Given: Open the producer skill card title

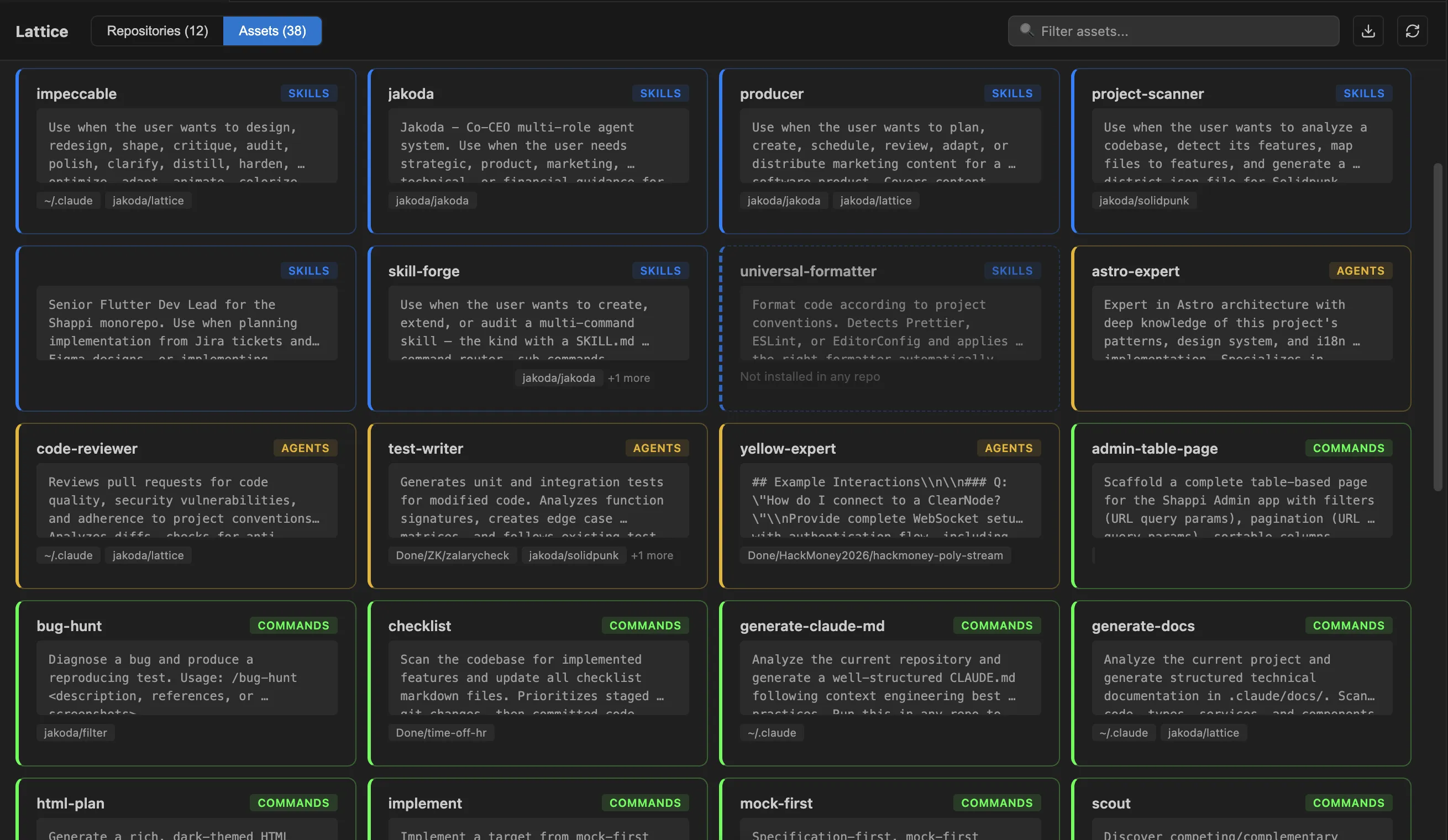Looking at the screenshot, I should click(x=772, y=93).
